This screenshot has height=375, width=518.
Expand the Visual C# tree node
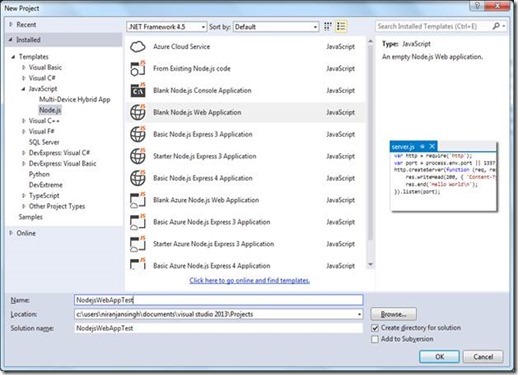[24, 78]
